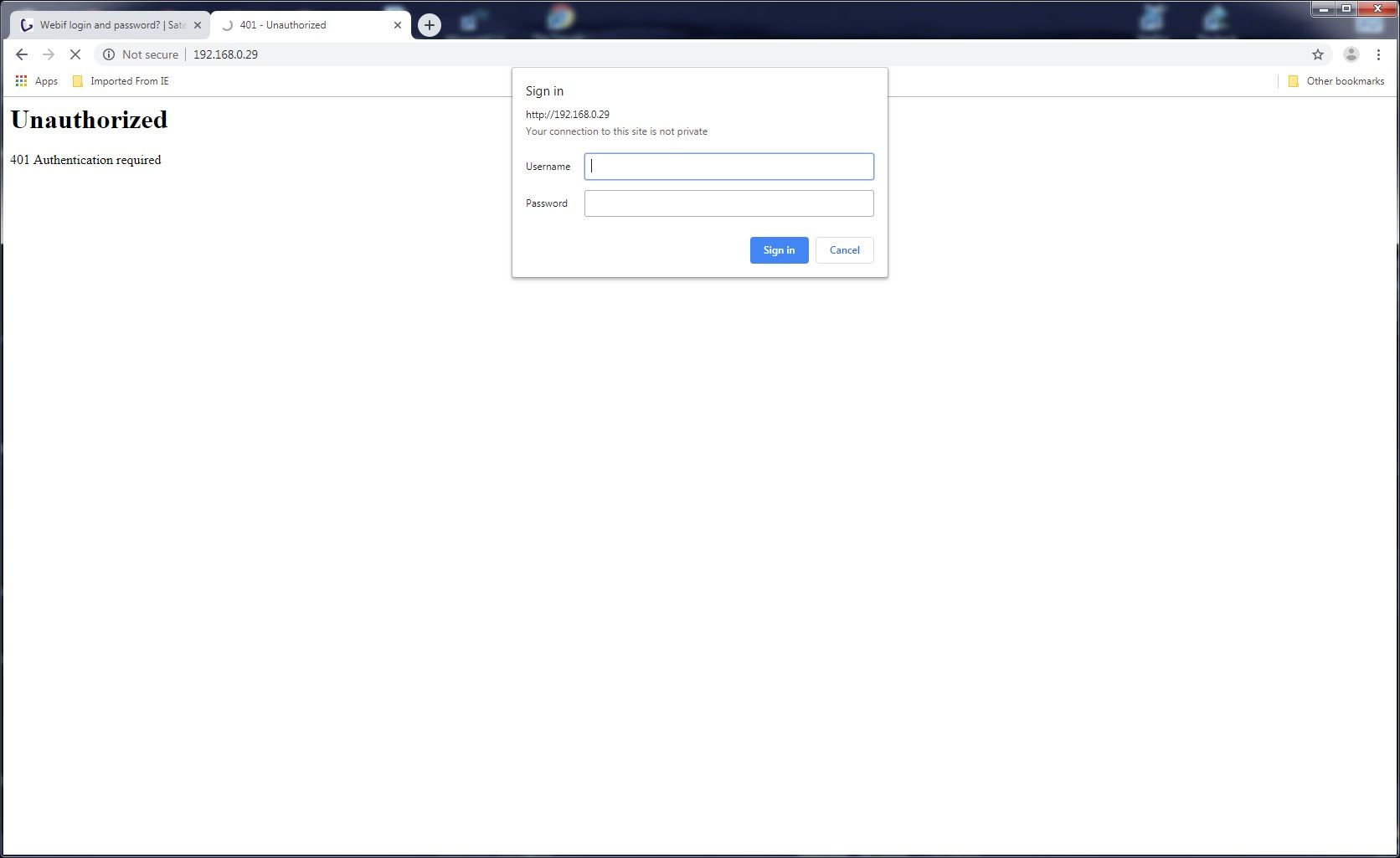1400x858 pixels.
Task: Open a new tab
Action: 430,25
